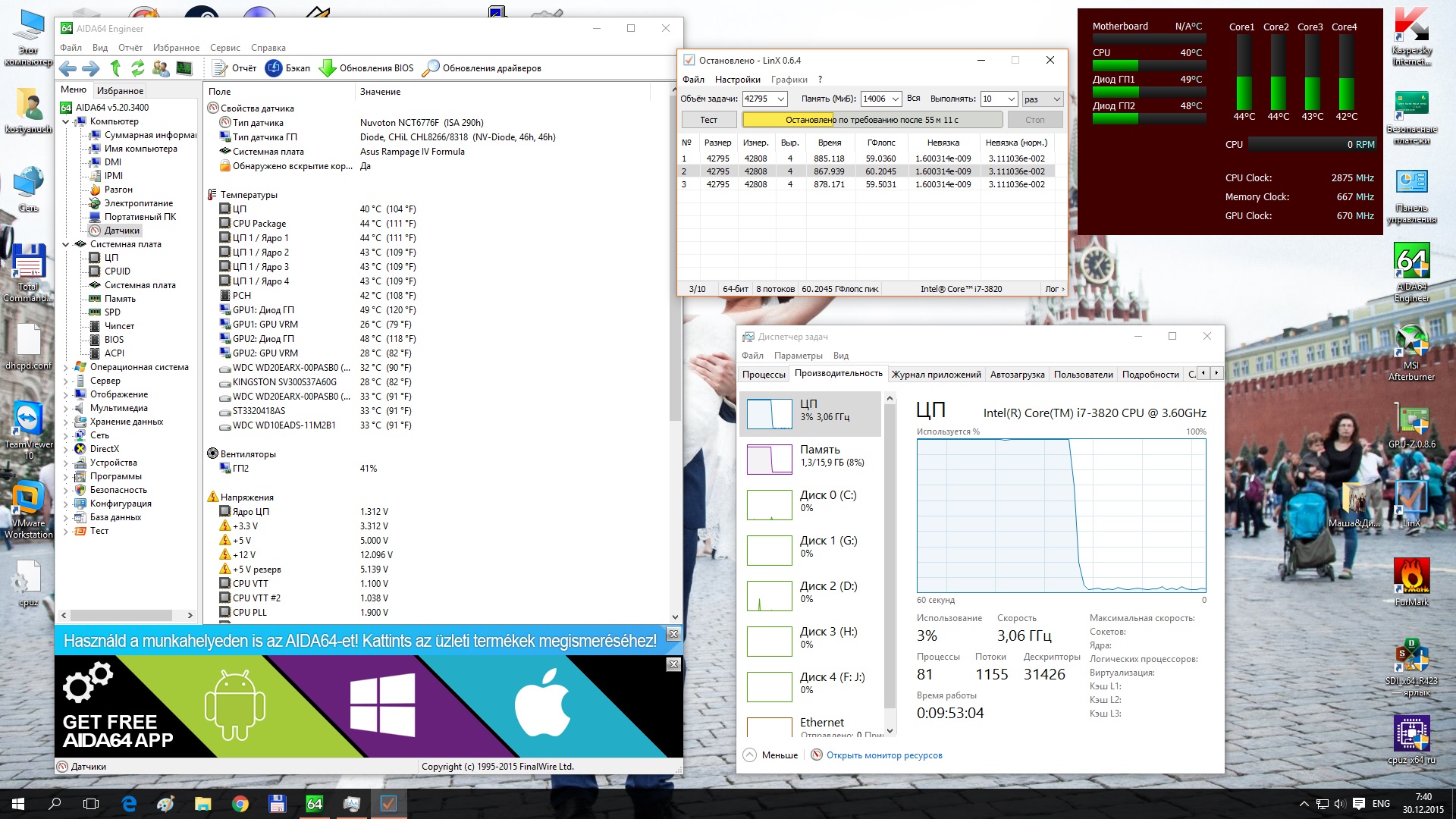Click the Отчёт report icon
The image size is (1456, 819).
click(x=221, y=68)
